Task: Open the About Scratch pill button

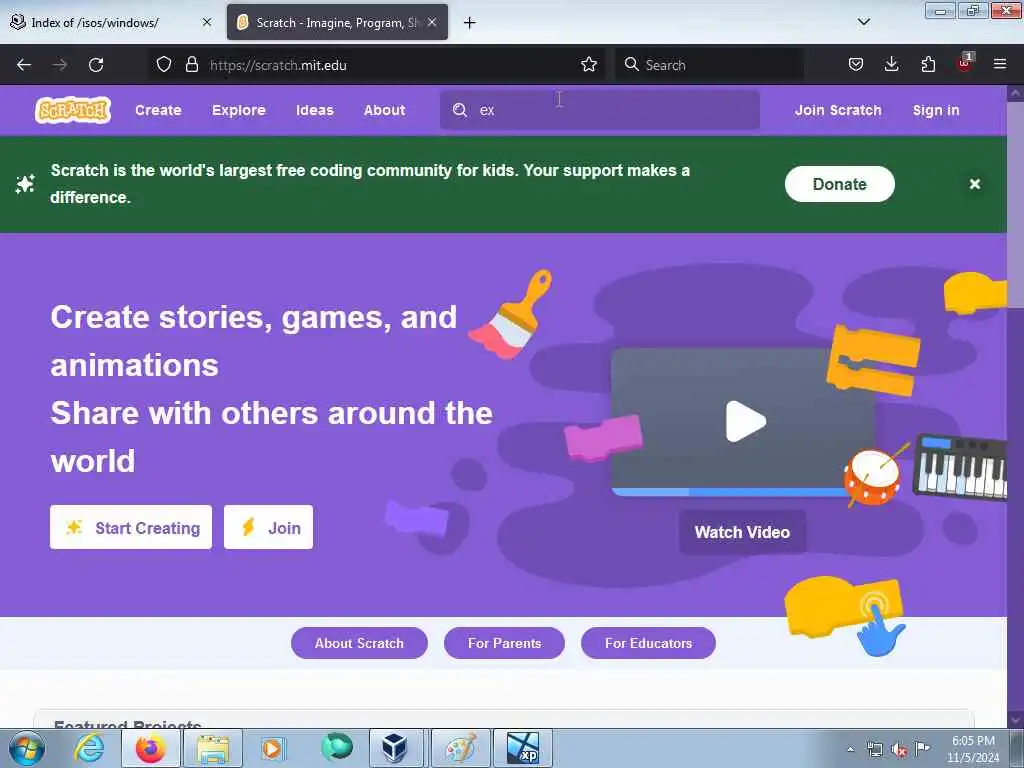Action: click(x=359, y=643)
